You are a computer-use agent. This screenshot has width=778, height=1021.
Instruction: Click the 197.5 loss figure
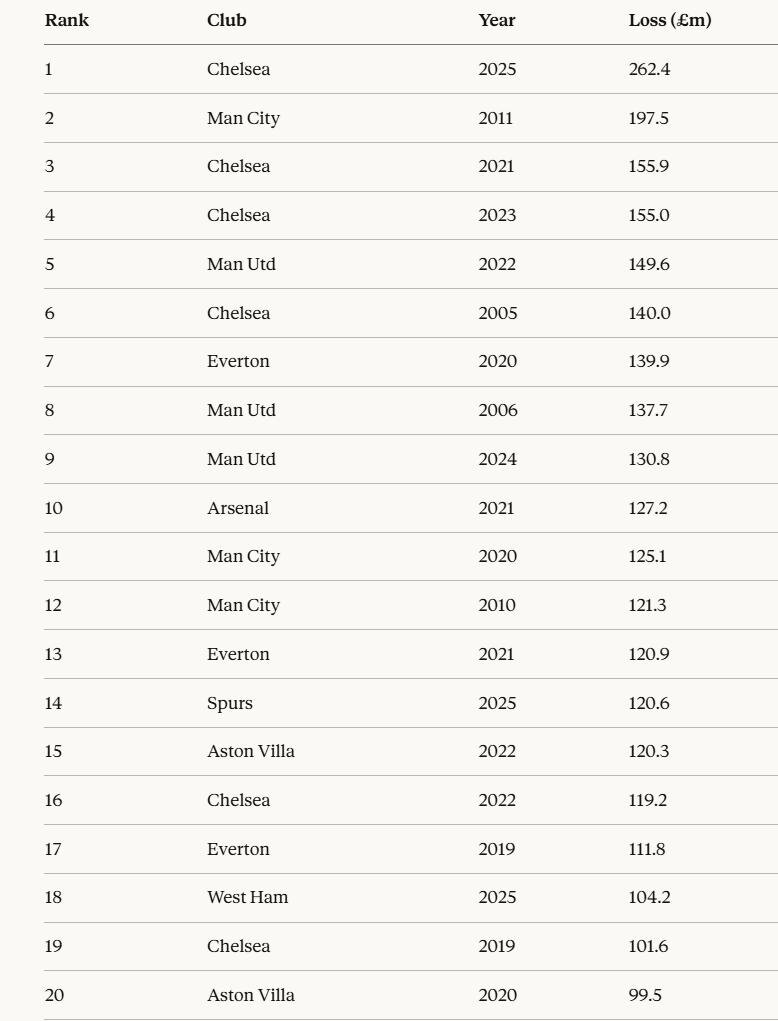click(648, 118)
